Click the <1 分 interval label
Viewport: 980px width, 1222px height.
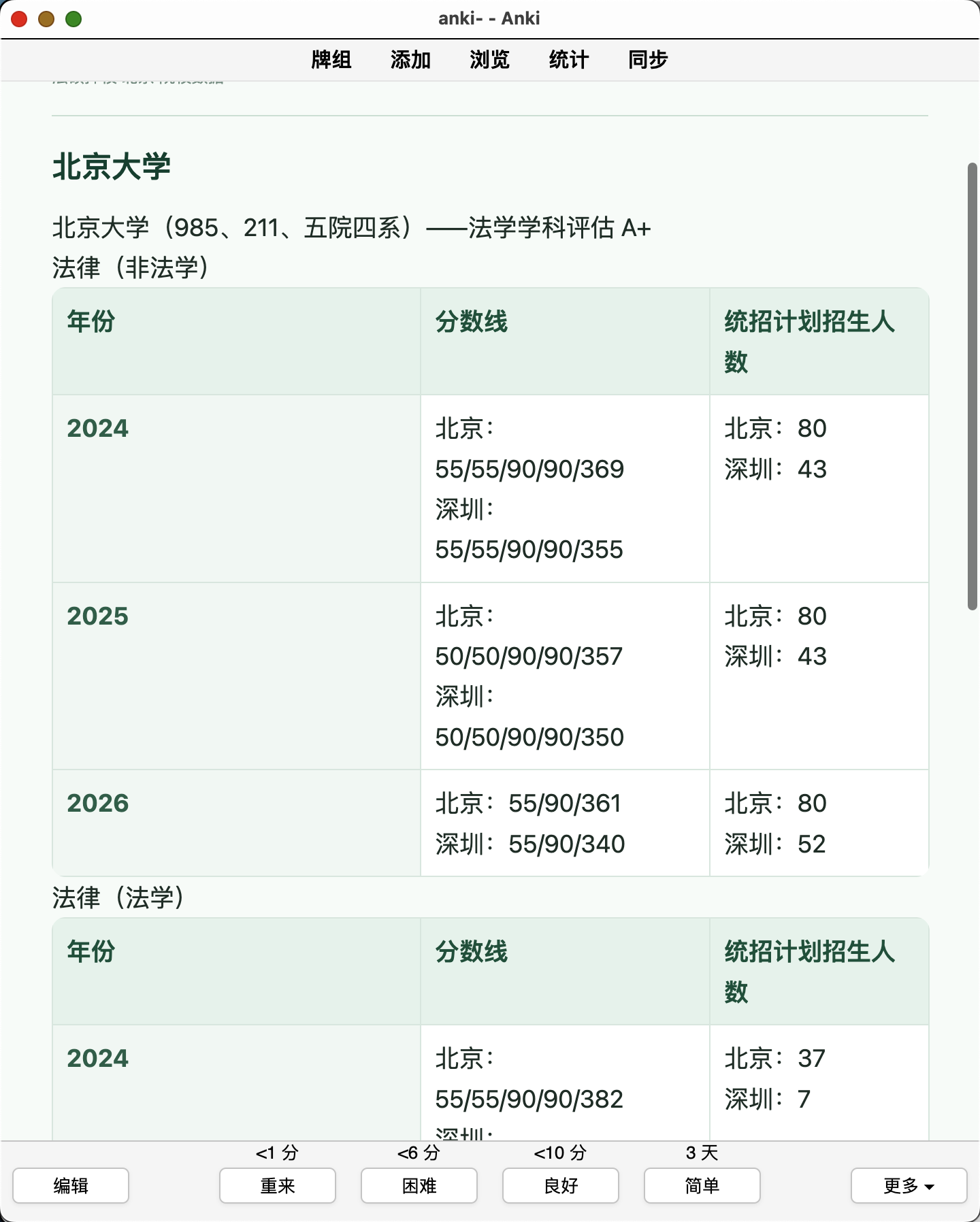point(278,1153)
